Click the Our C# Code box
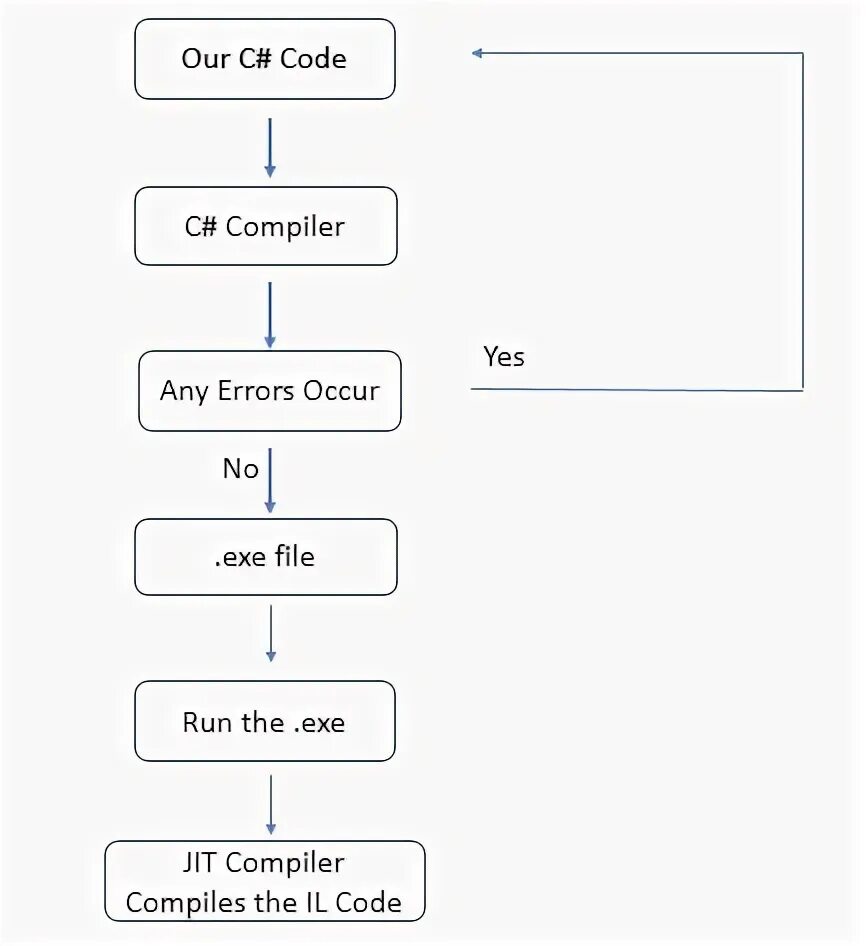 pyautogui.click(x=265, y=59)
